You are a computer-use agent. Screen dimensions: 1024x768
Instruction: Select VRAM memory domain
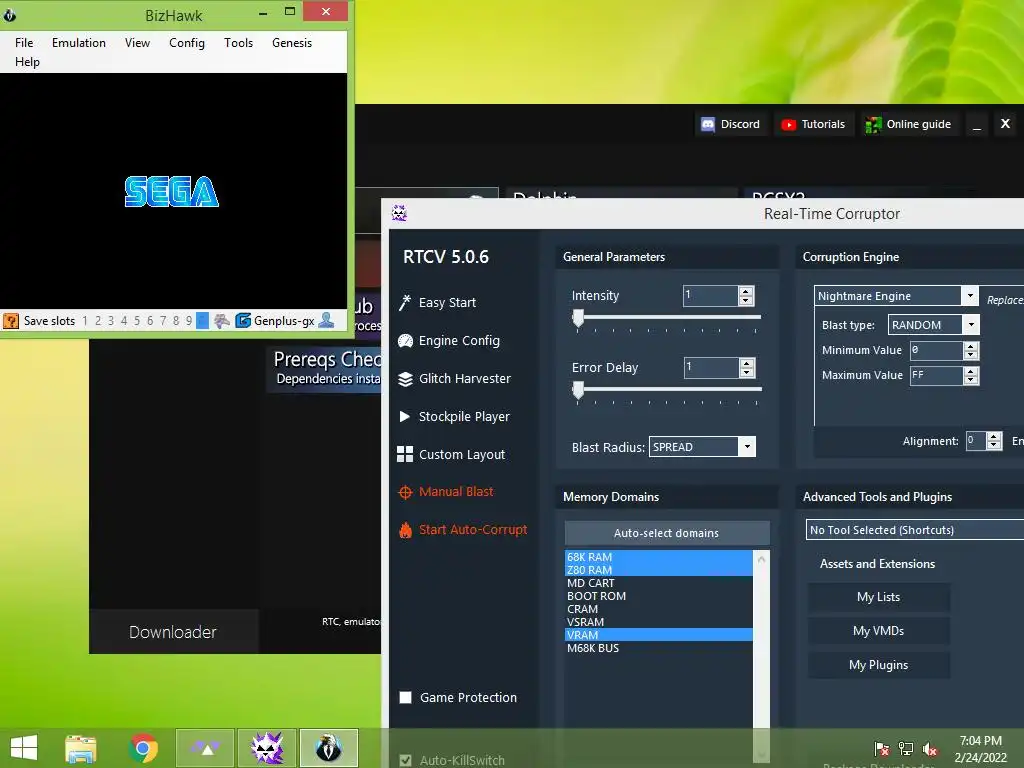658,635
